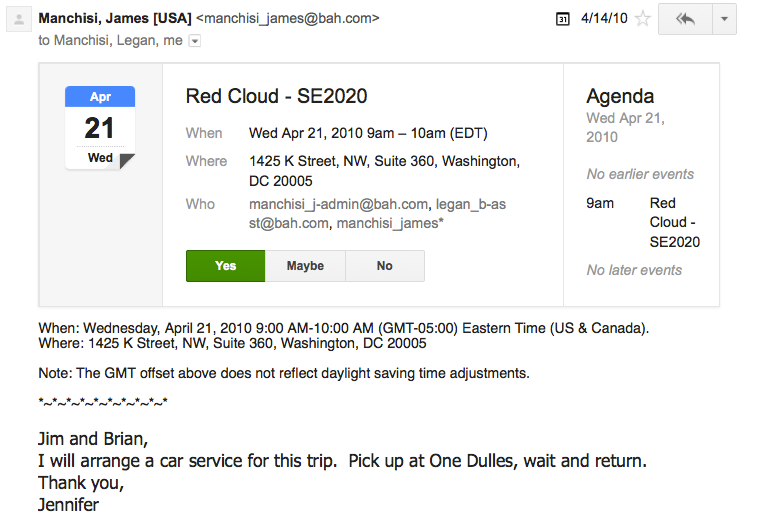The image size is (759, 526).
Task: Decline invitation with No button
Action: pyautogui.click(x=385, y=266)
